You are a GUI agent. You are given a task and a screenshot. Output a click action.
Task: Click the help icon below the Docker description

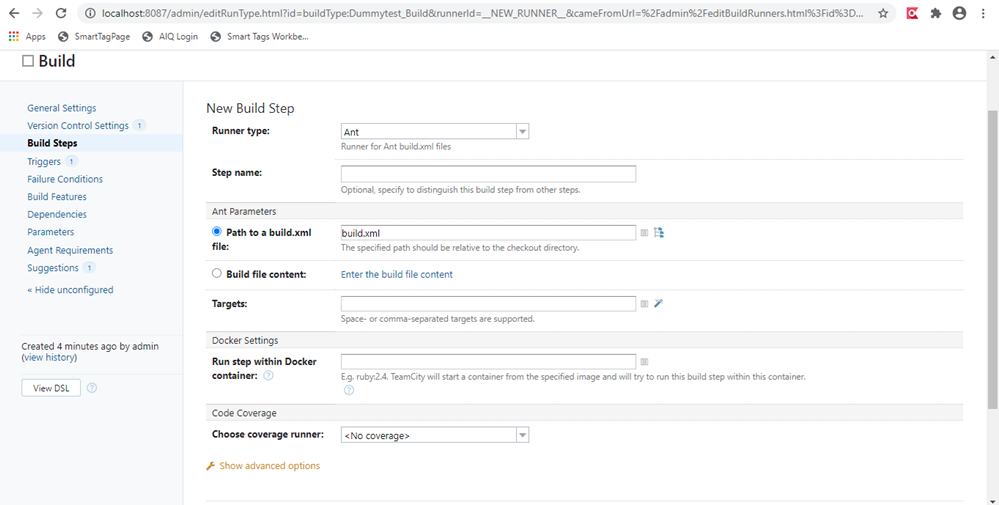349,390
